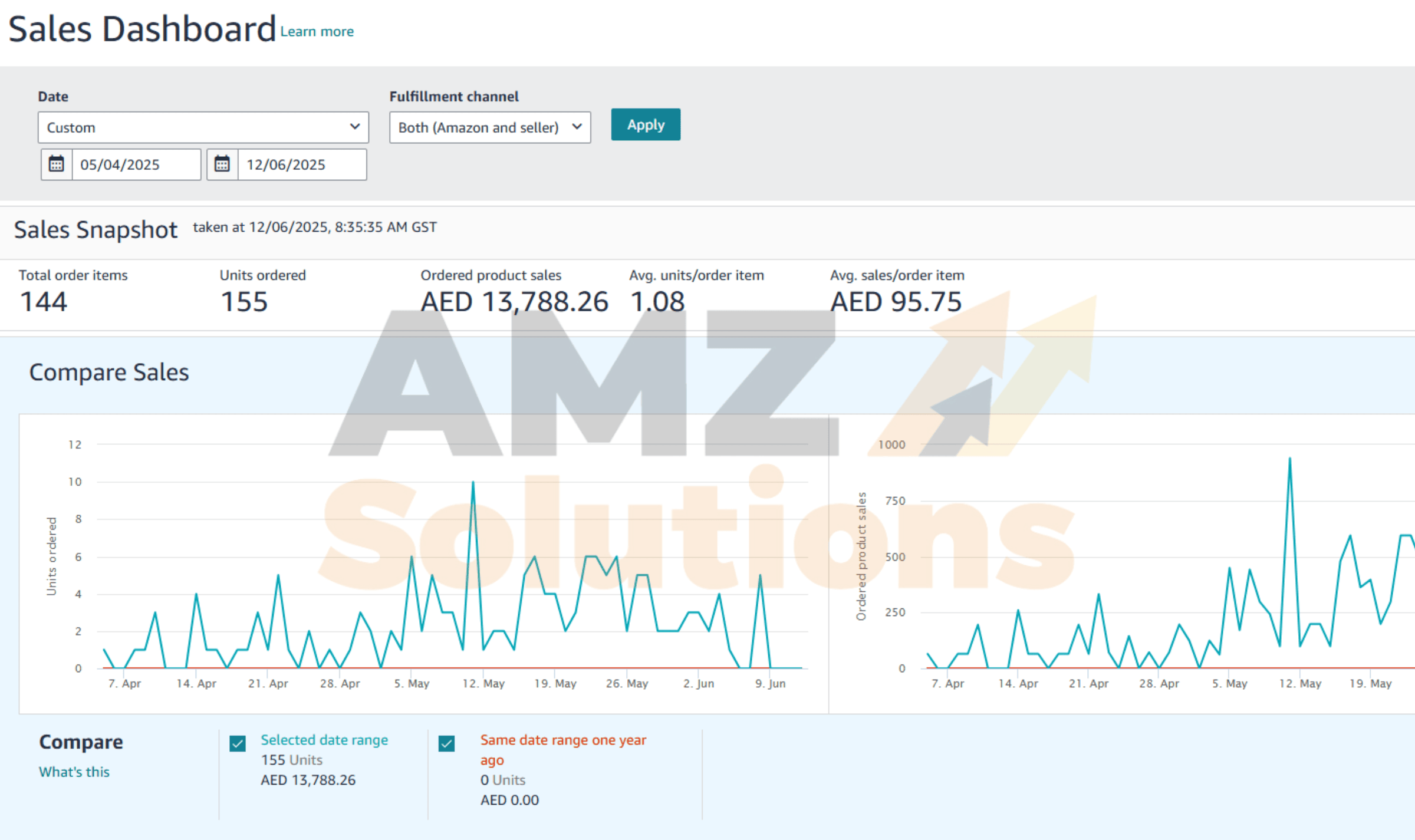1415x840 pixels.
Task: Click the Compare Sales heading
Action: [x=109, y=372]
